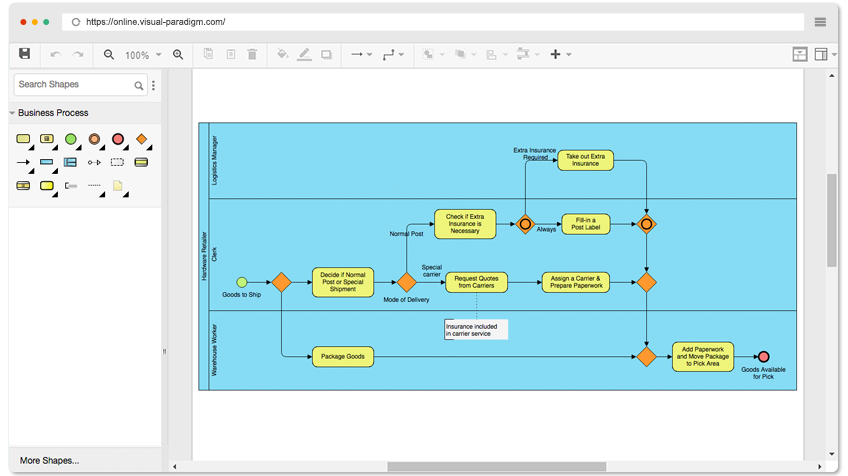Select the Fill-in a Post Label task
848x476 pixels.
(x=586, y=224)
